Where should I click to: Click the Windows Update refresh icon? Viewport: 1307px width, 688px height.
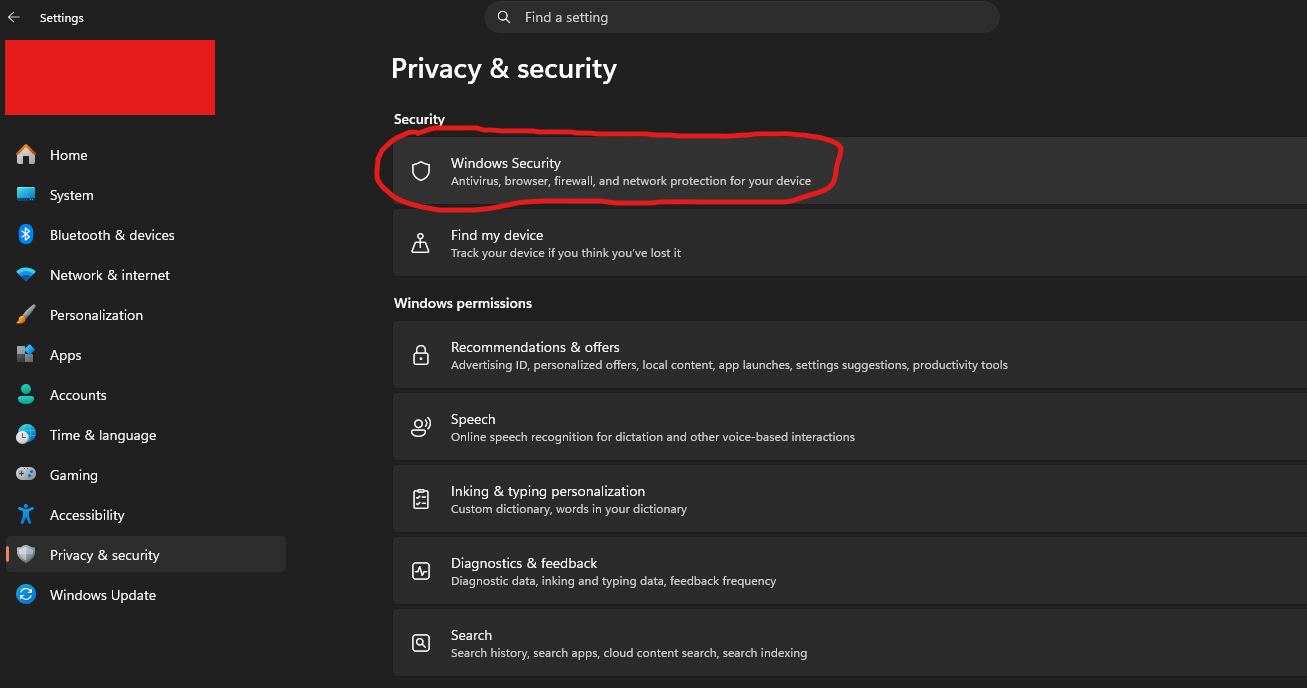(26, 595)
